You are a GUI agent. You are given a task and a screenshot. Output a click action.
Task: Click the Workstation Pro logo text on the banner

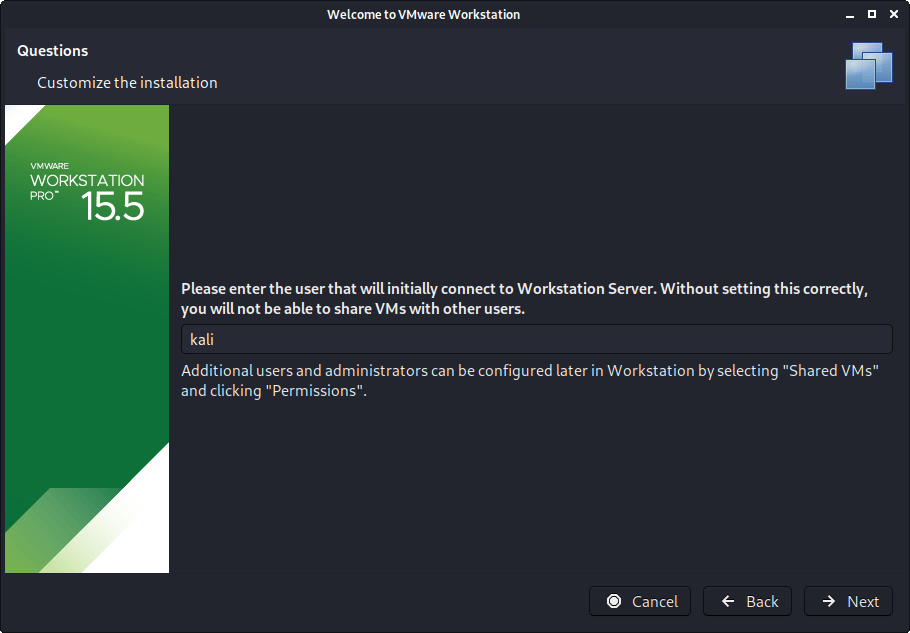click(87, 181)
